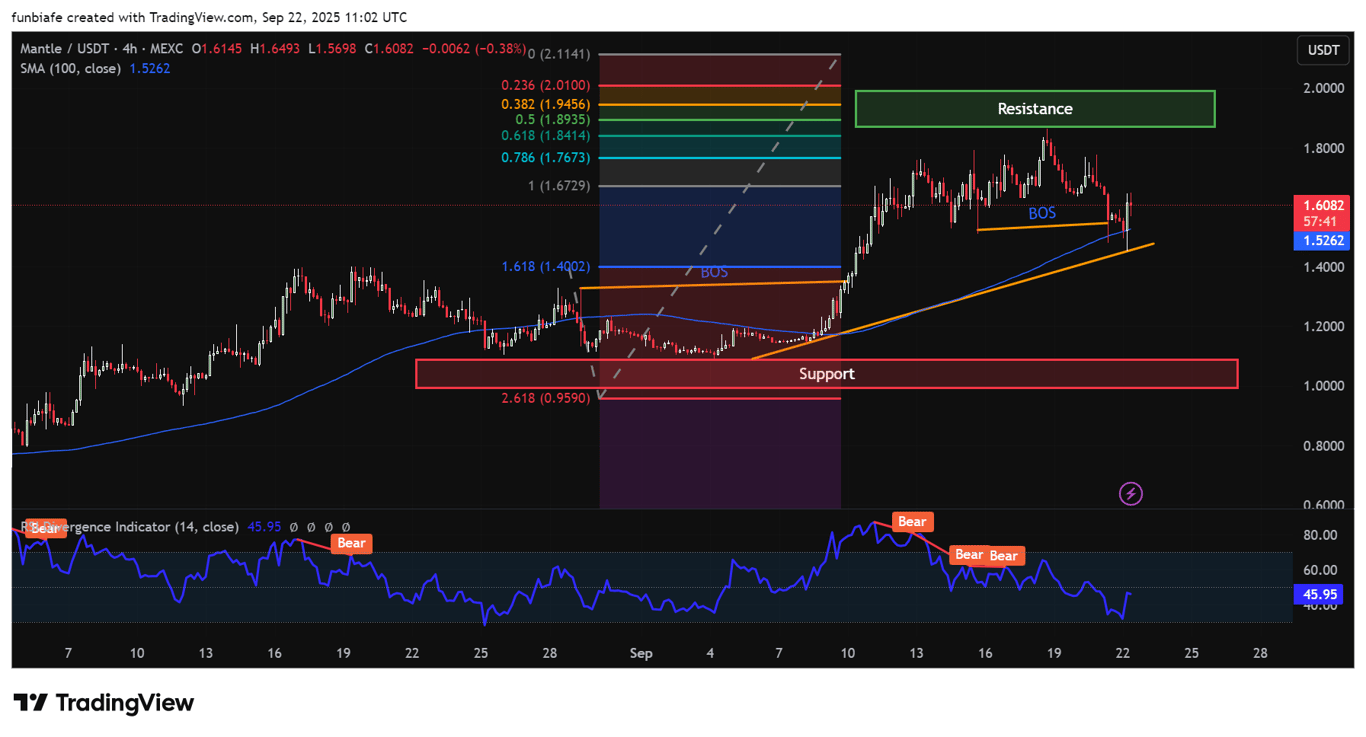This screenshot has height=737, width=1366.
Task: Click the TradingView logo
Action: coord(100,703)
